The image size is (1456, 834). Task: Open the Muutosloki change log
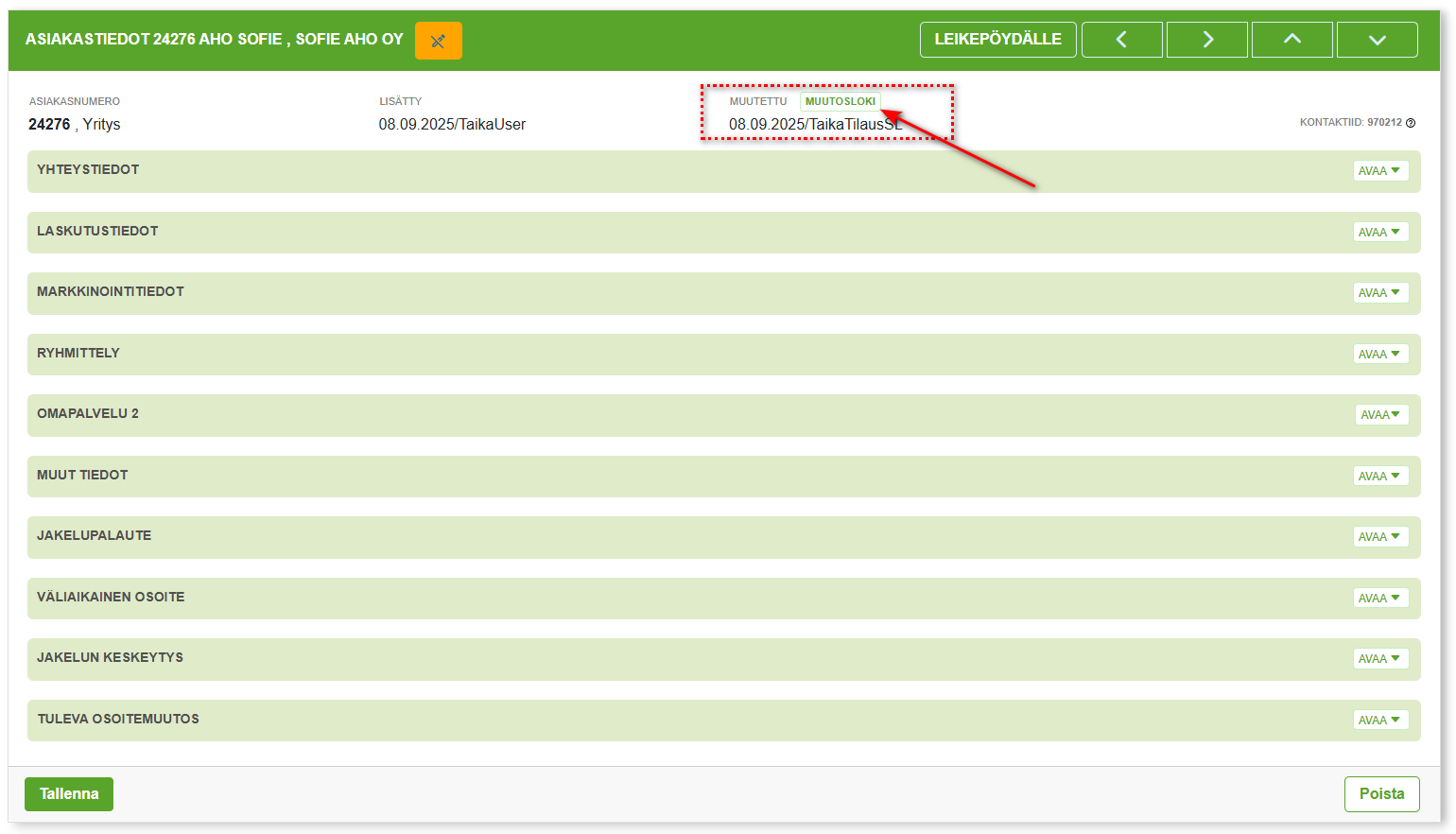[840, 101]
